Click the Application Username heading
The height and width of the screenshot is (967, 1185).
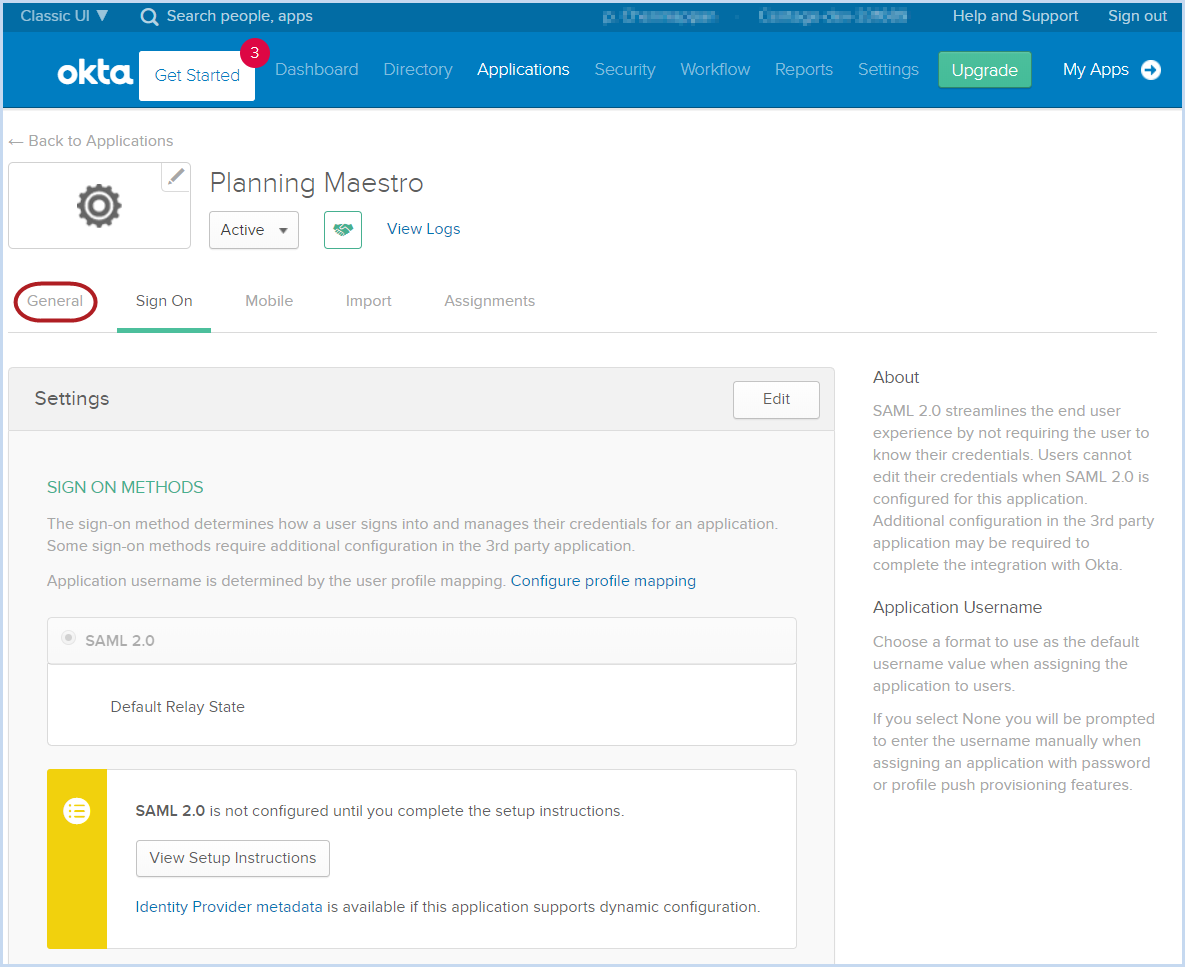958,607
